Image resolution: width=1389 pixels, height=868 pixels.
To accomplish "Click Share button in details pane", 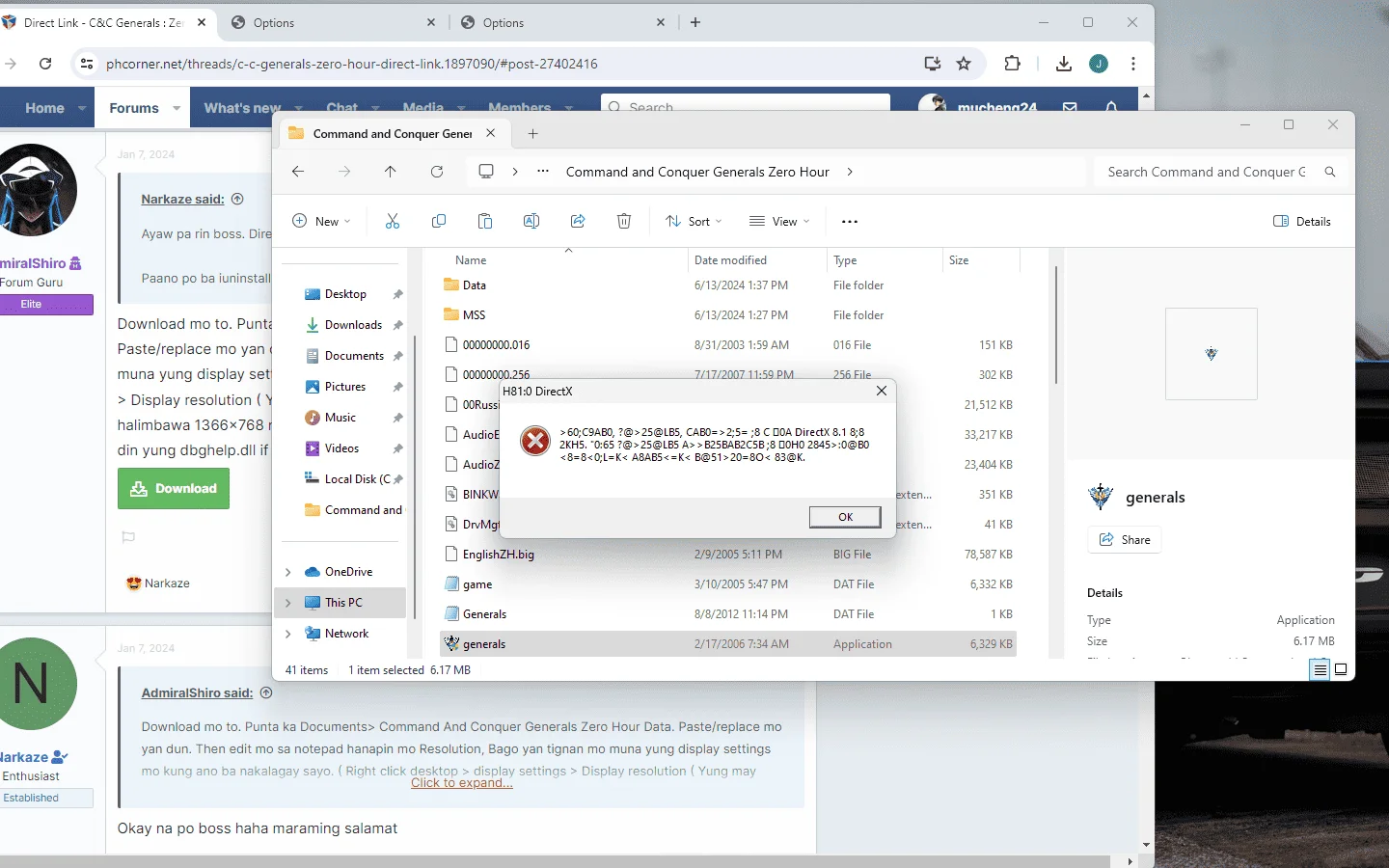I will coord(1125,540).
